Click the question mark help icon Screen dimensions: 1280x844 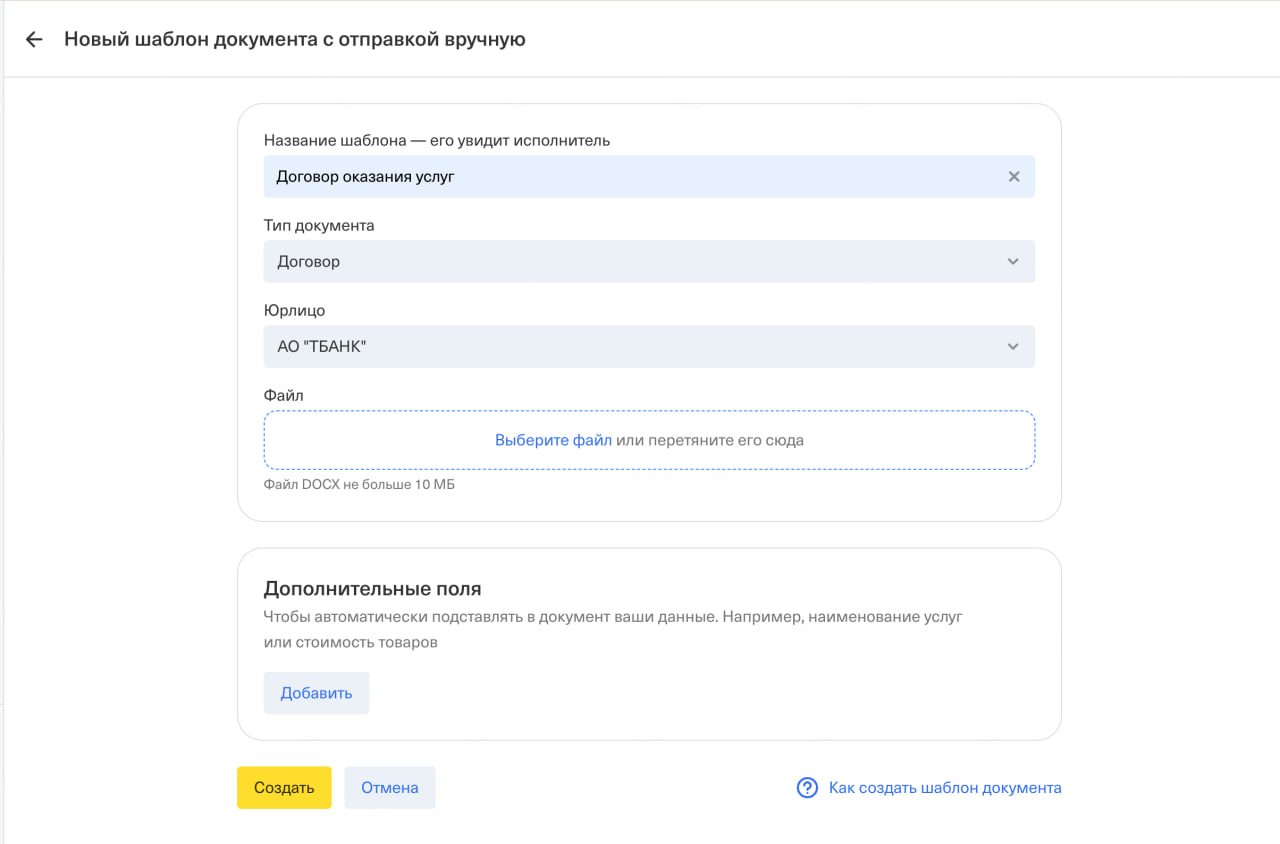pos(807,788)
